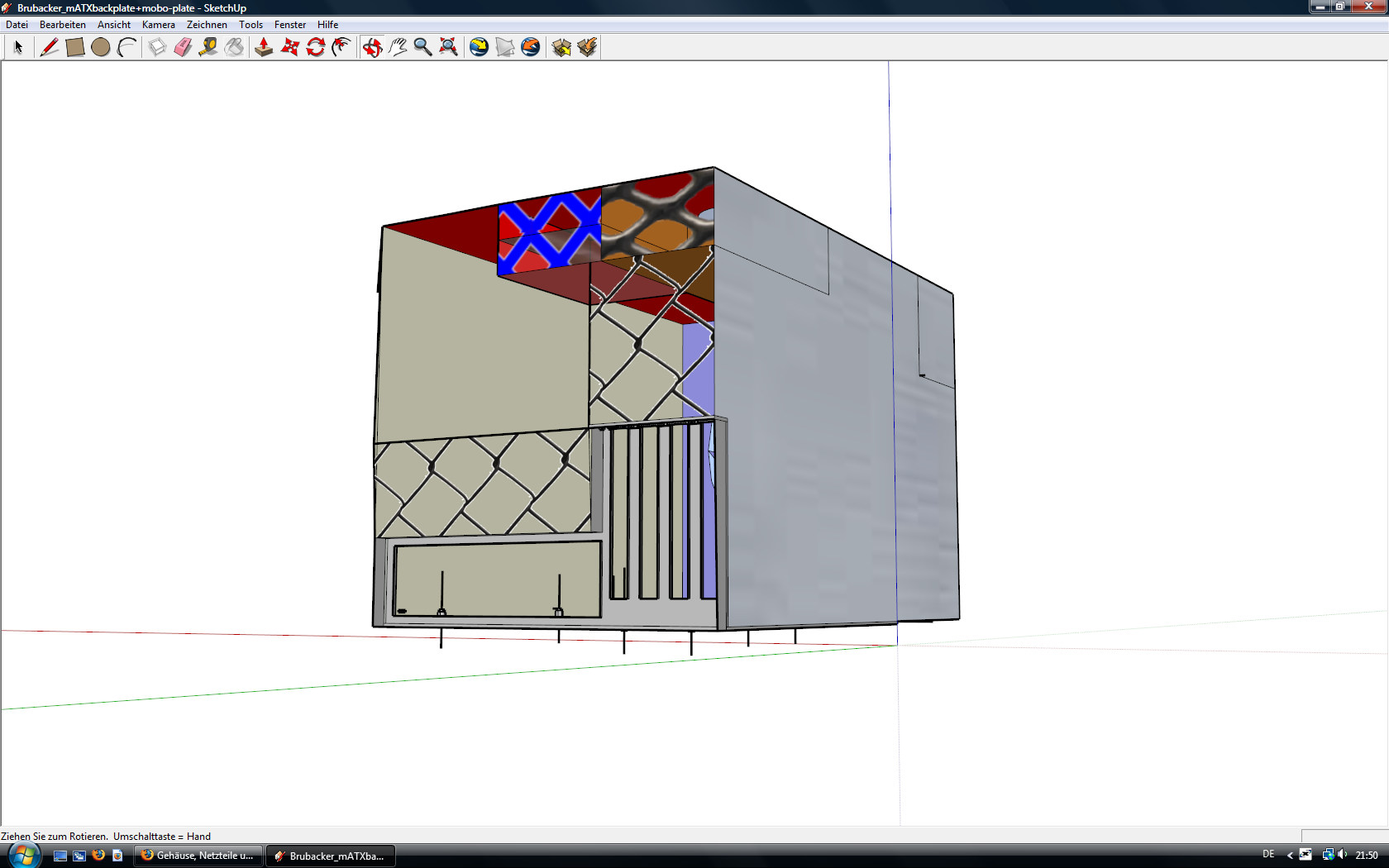Select the pink Eraser tool

pyautogui.click(x=183, y=47)
